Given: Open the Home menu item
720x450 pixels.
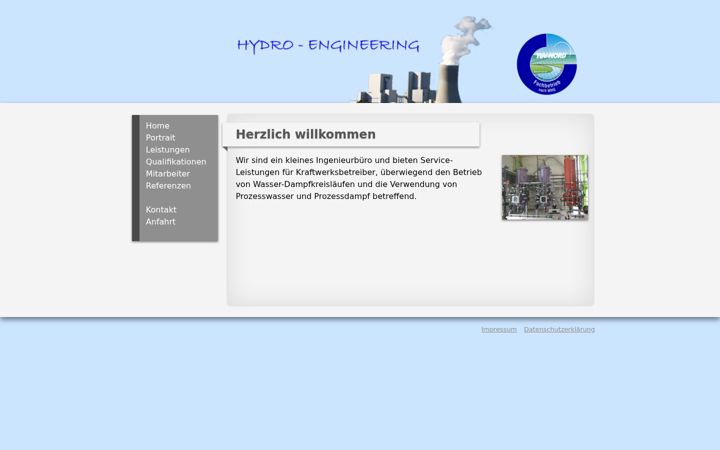Looking at the screenshot, I should click(x=158, y=126).
